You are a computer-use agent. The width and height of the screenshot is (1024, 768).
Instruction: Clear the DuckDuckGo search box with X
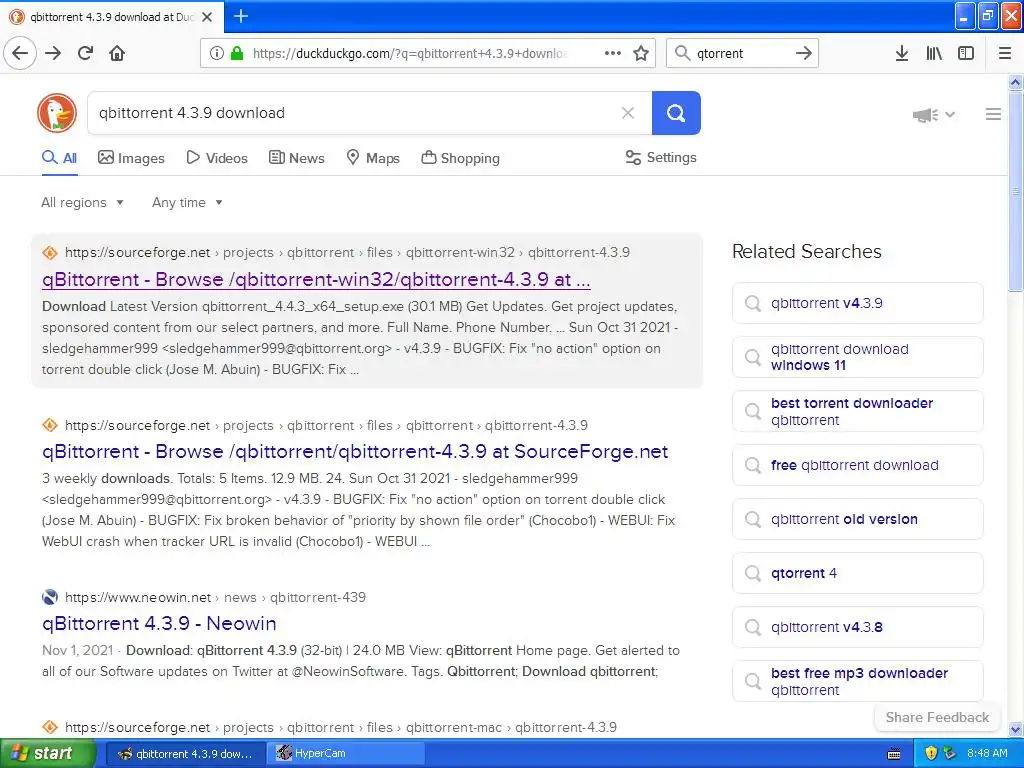tap(628, 113)
